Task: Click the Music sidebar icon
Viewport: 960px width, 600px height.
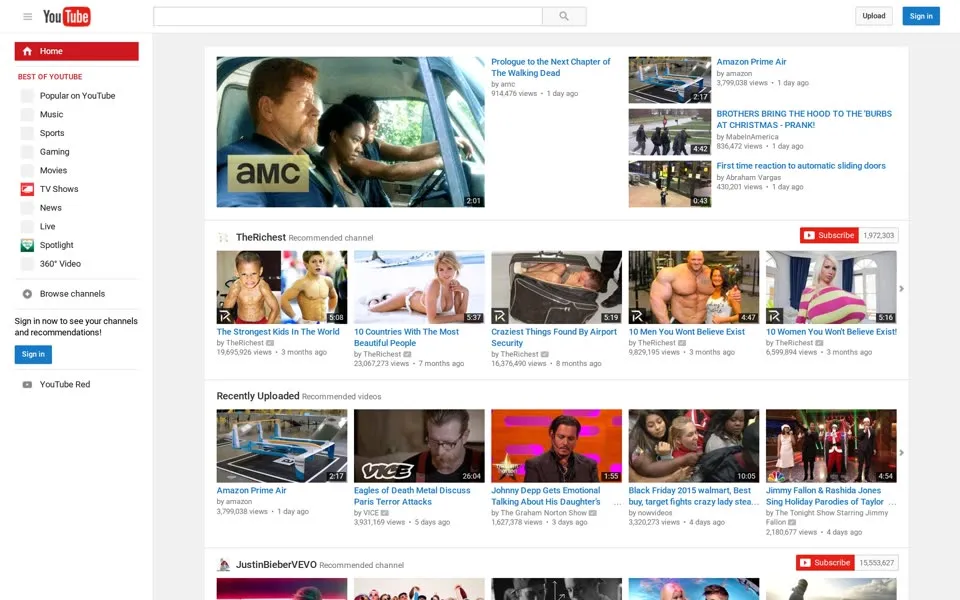Action: pyautogui.click(x=27, y=114)
